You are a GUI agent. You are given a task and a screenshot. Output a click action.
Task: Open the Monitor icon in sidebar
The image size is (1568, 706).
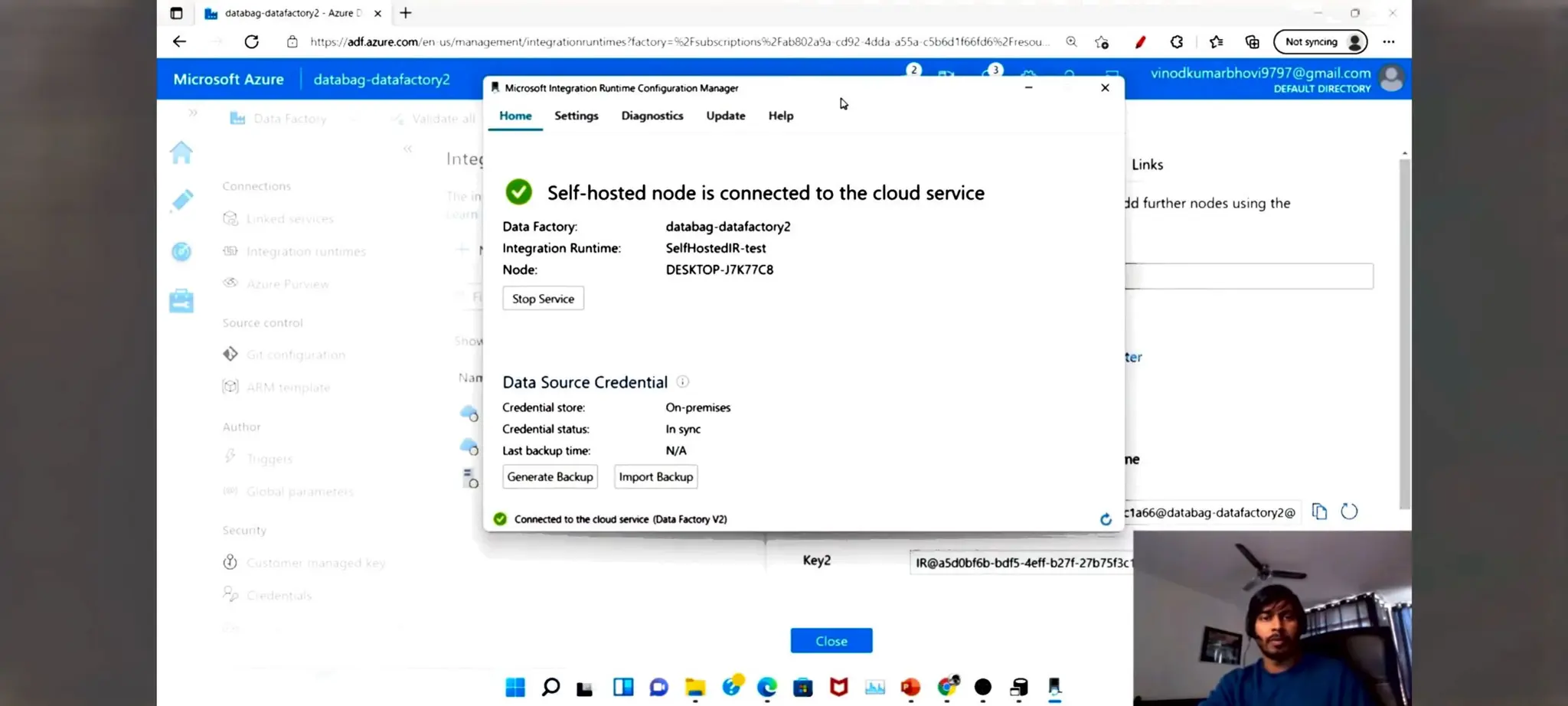click(x=181, y=251)
